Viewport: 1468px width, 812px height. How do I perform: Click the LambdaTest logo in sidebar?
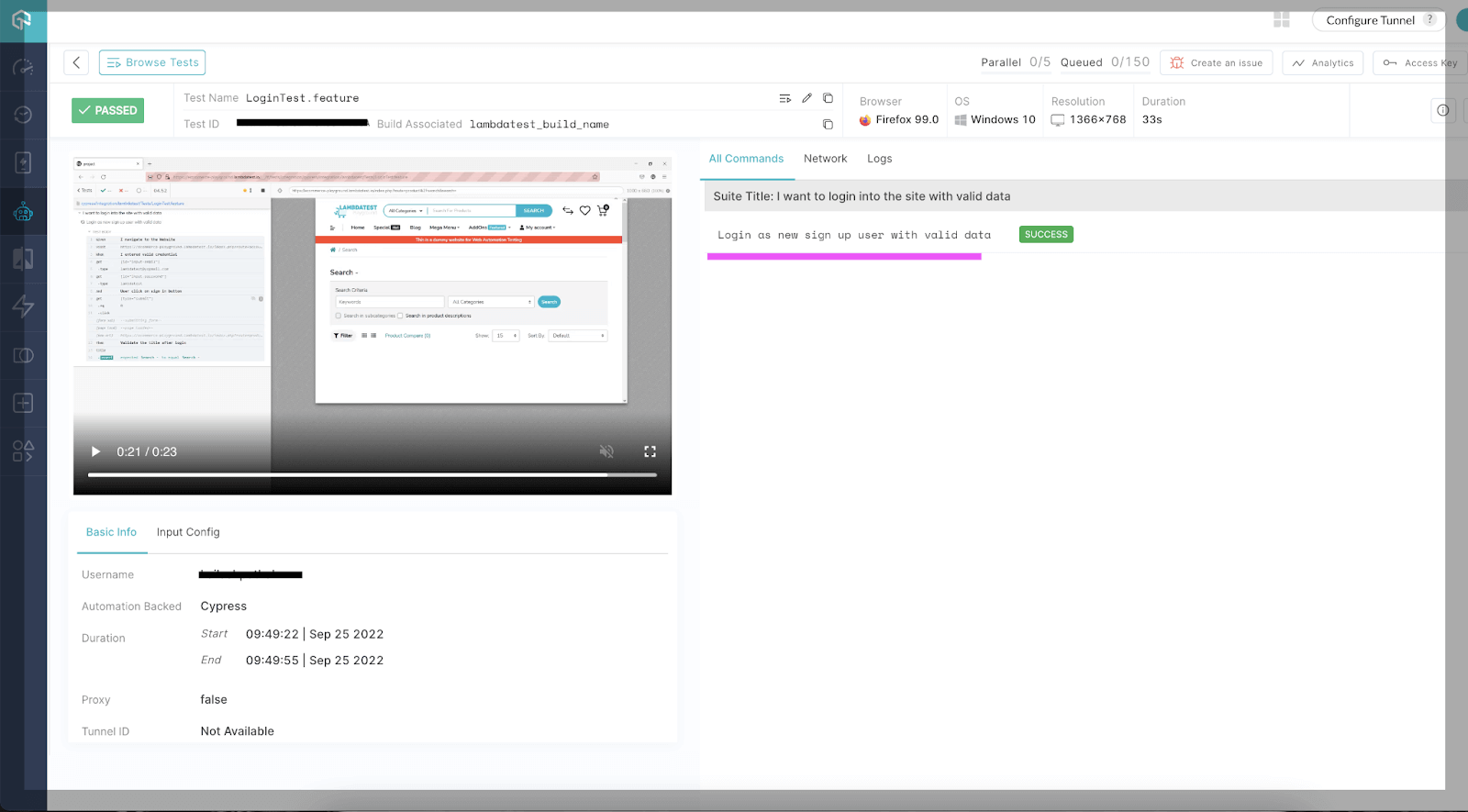coord(22,20)
